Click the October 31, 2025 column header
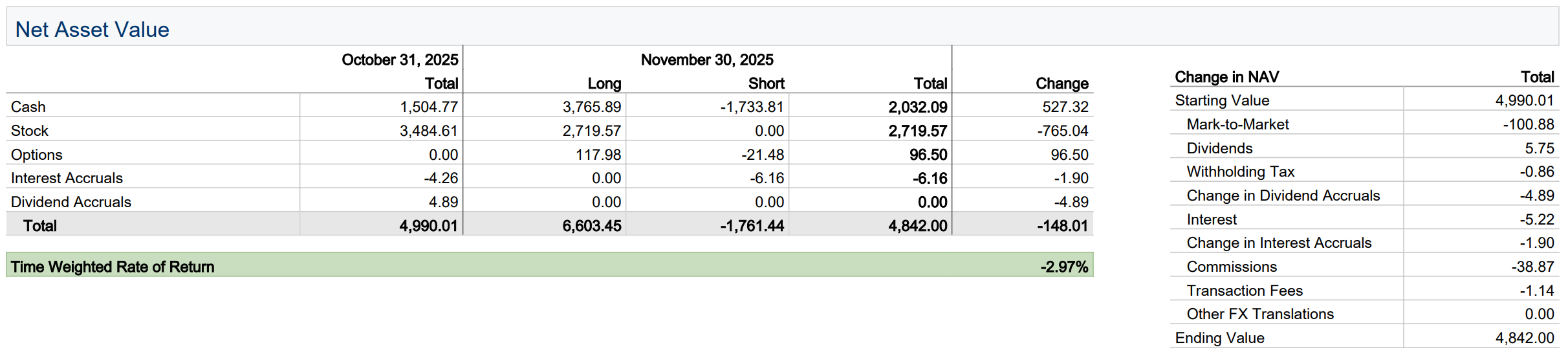Screen dimensions: 1568x354 tap(400, 60)
